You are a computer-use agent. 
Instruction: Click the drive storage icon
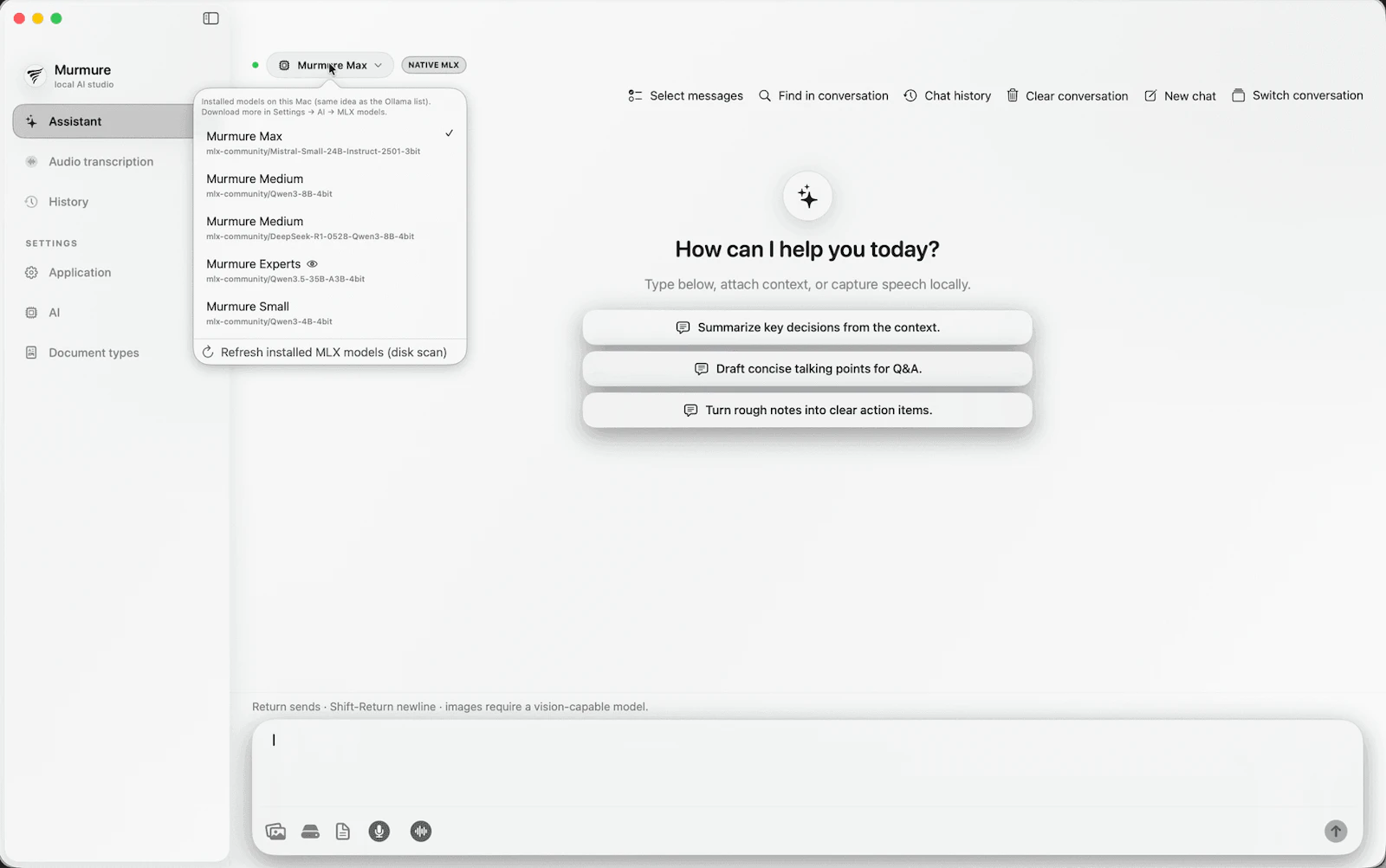(x=310, y=832)
